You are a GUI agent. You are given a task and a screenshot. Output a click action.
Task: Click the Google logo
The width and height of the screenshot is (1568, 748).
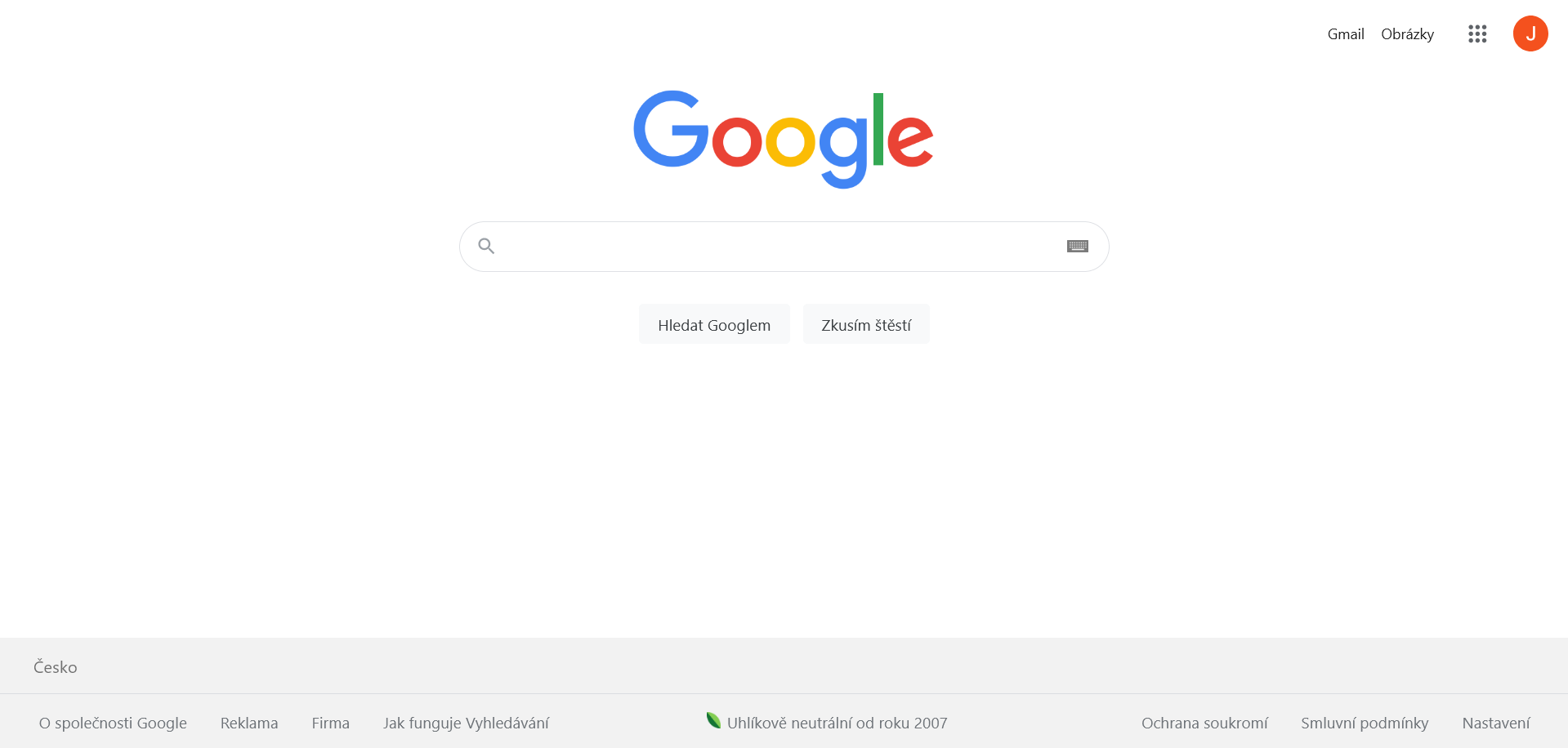[783, 139]
